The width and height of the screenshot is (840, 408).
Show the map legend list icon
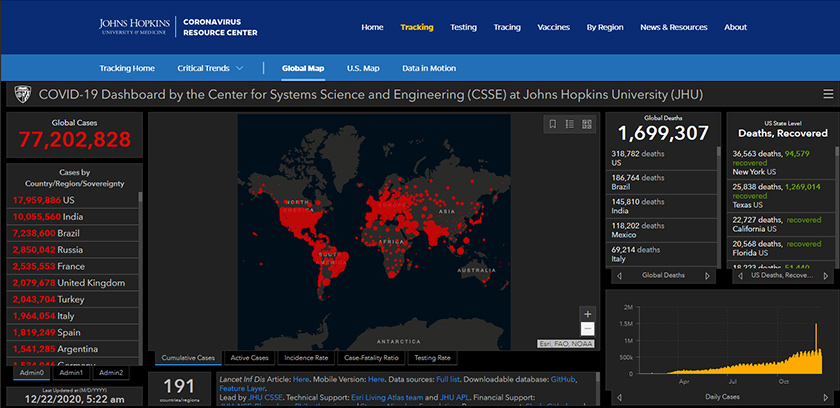569,124
